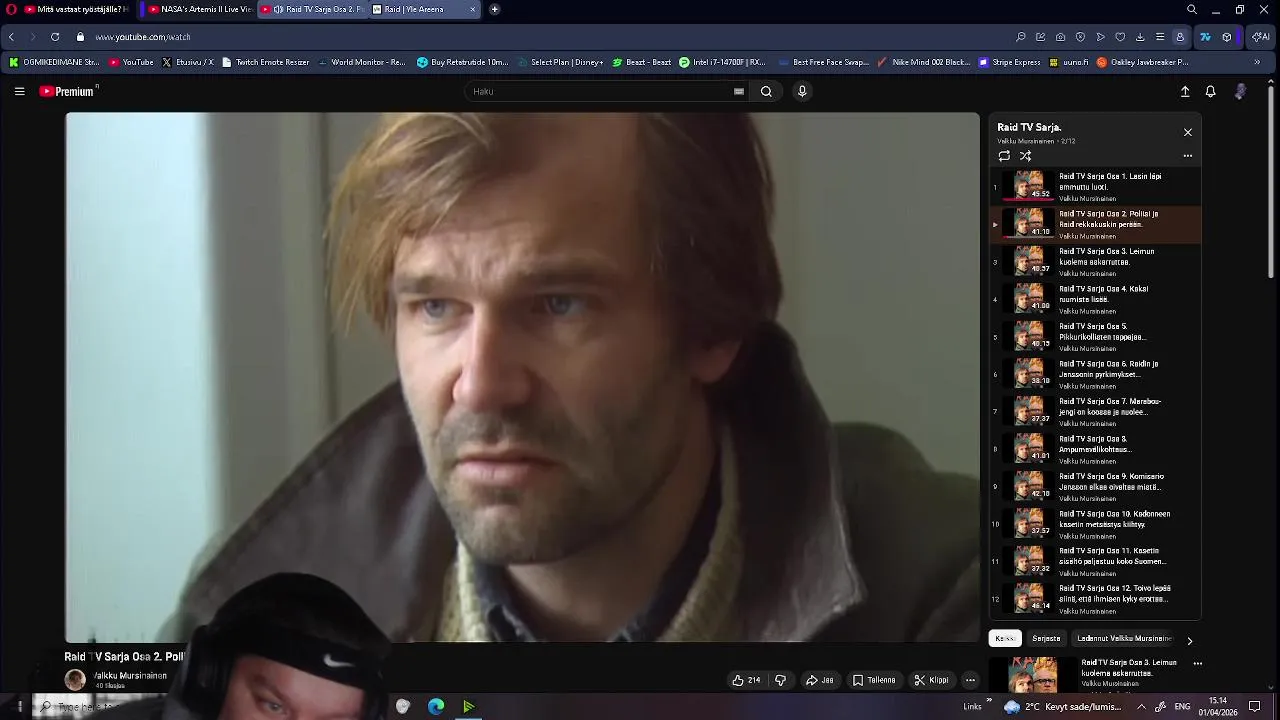Open the shield icon in address bar
The height and width of the screenshot is (720, 1280).
click(1080, 37)
